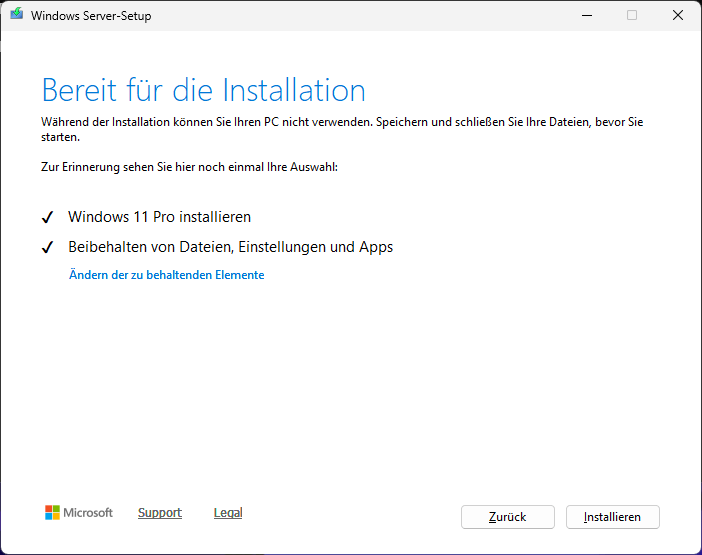The height and width of the screenshot is (555, 702).
Task: Close the Windows Server-Setup window
Action: pyautogui.click(x=678, y=15)
